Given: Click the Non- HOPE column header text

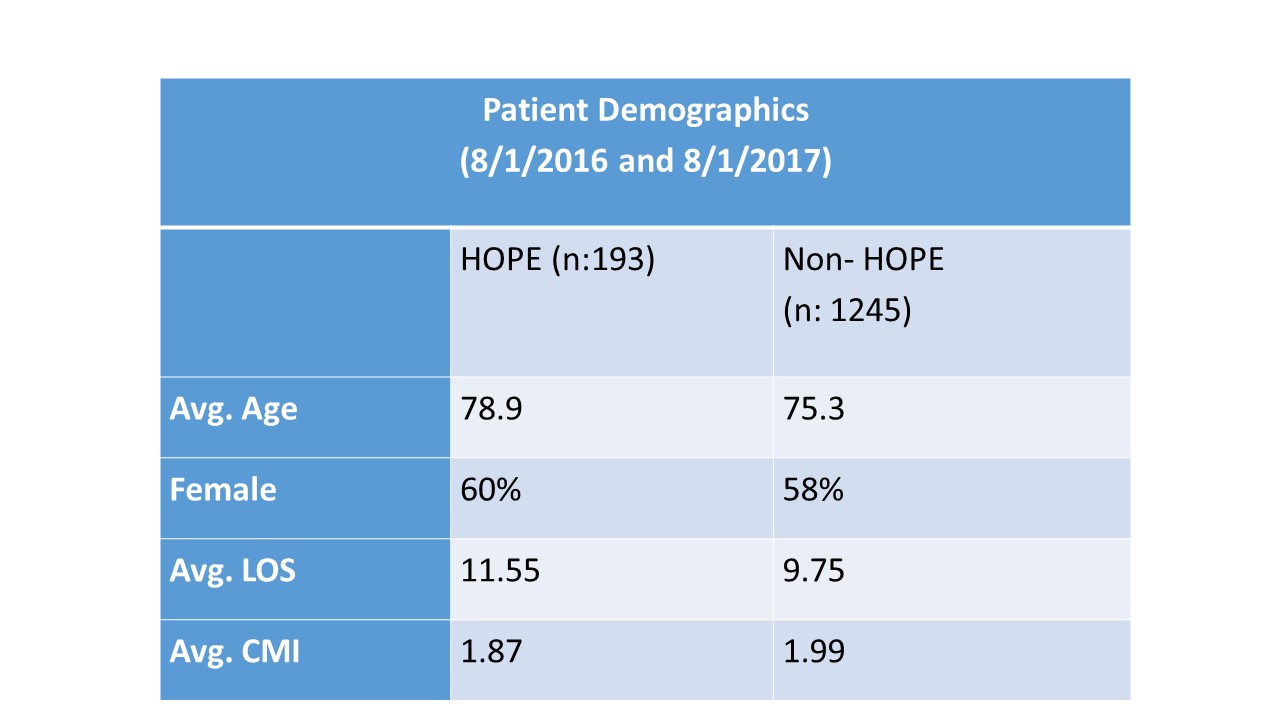Looking at the screenshot, I should click(x=863, y=260).
